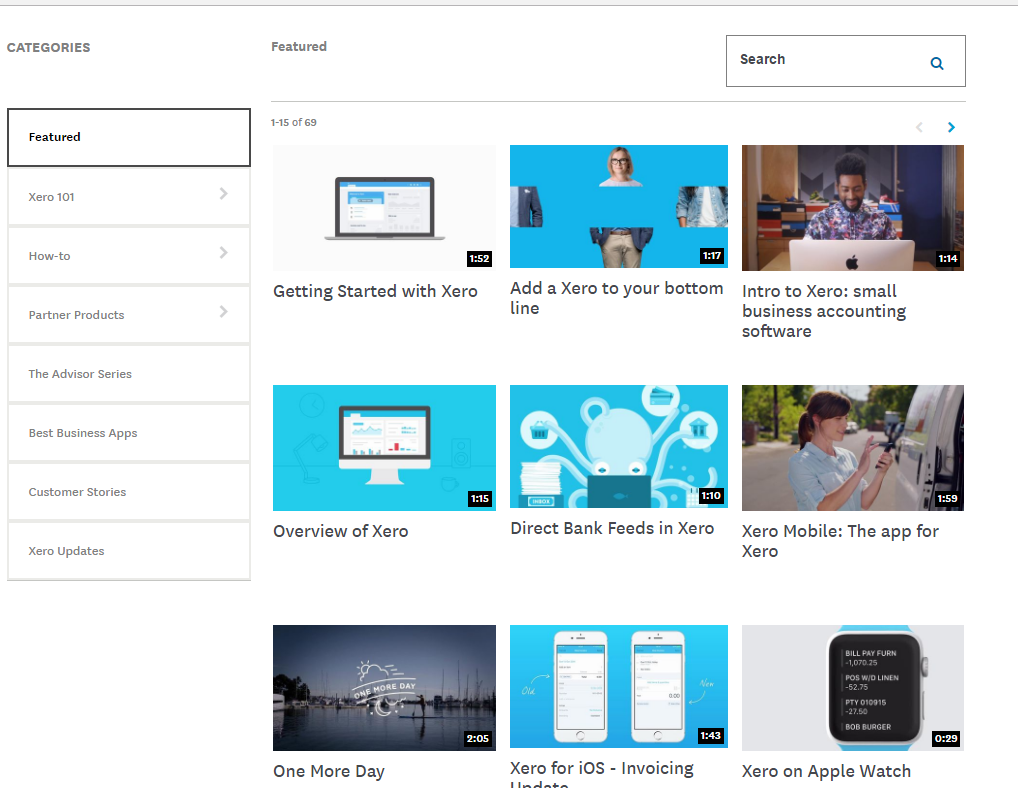
Task: Select the Featured category
Action: click(x=129, y=137)
